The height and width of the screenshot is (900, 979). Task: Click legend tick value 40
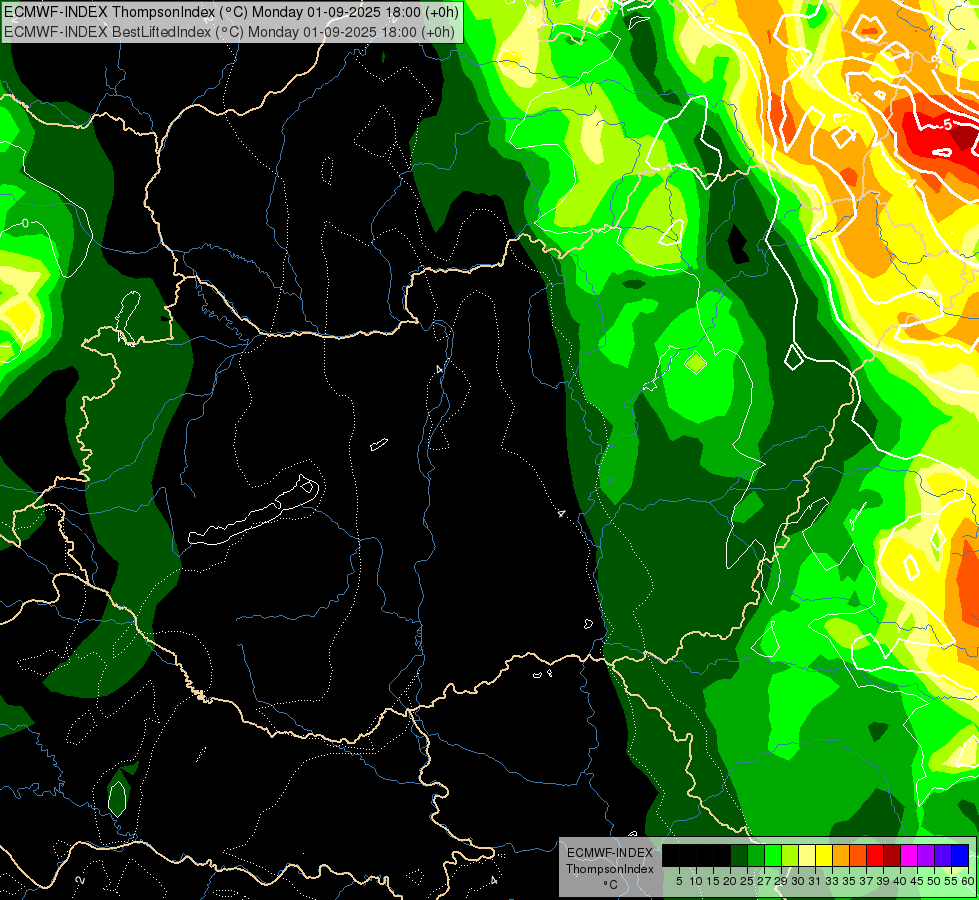tap(900, 881)
